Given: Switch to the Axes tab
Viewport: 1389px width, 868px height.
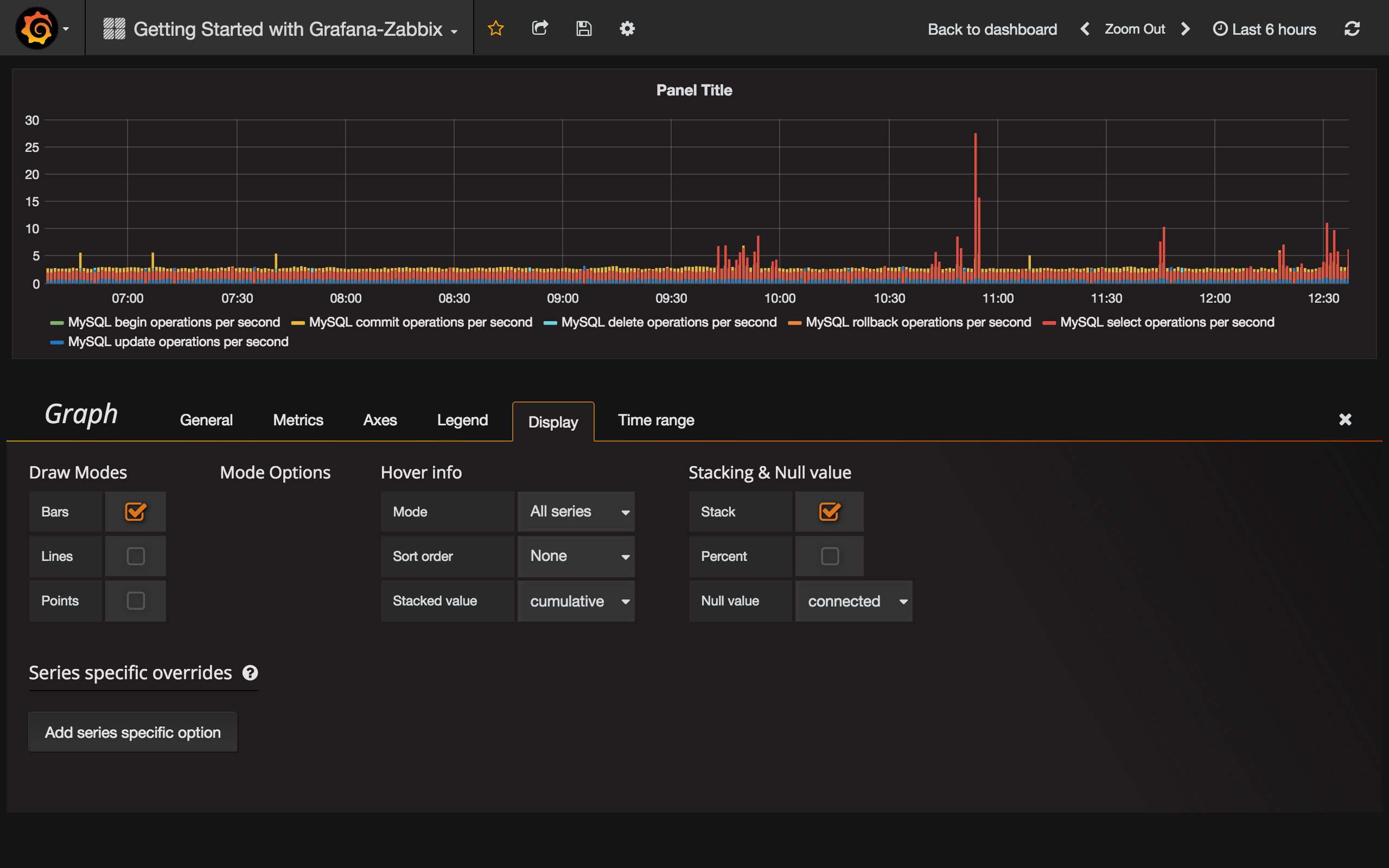Looking at the screenshot, I should point(380,420).
